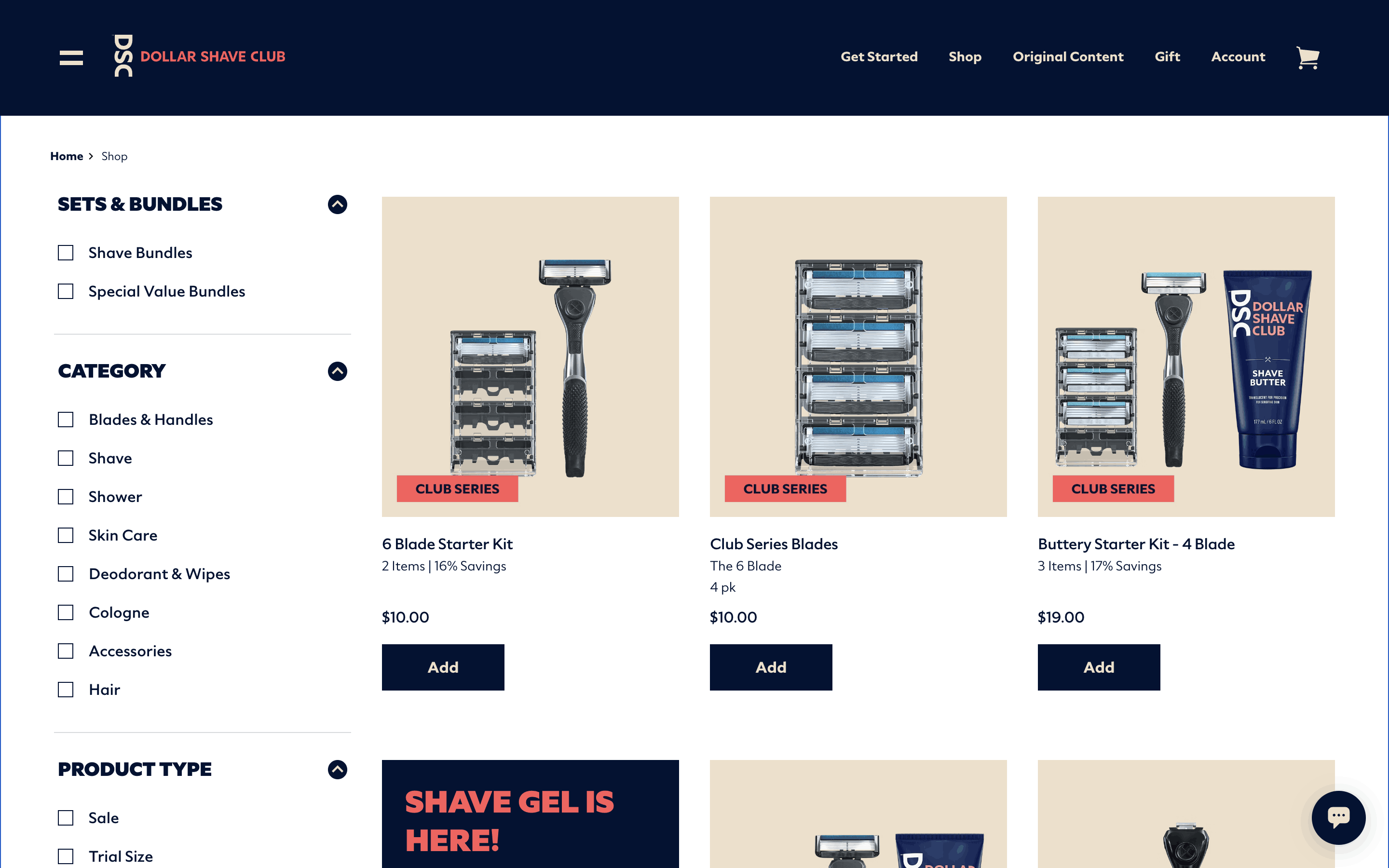Collapse the Product Type section
Image resolution: width=1389 pixels, height=868 pixels.
coord(338,769)
